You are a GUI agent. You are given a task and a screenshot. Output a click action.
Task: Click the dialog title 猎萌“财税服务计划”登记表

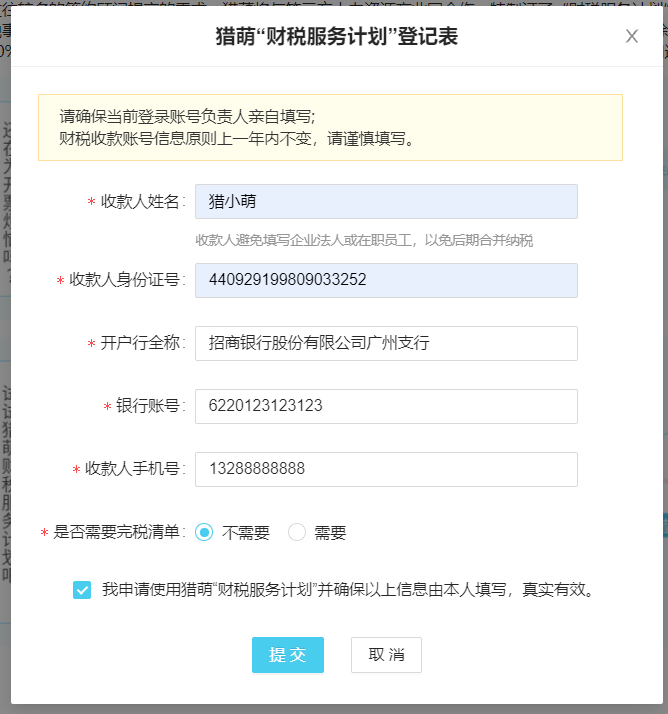click(337, 36)
